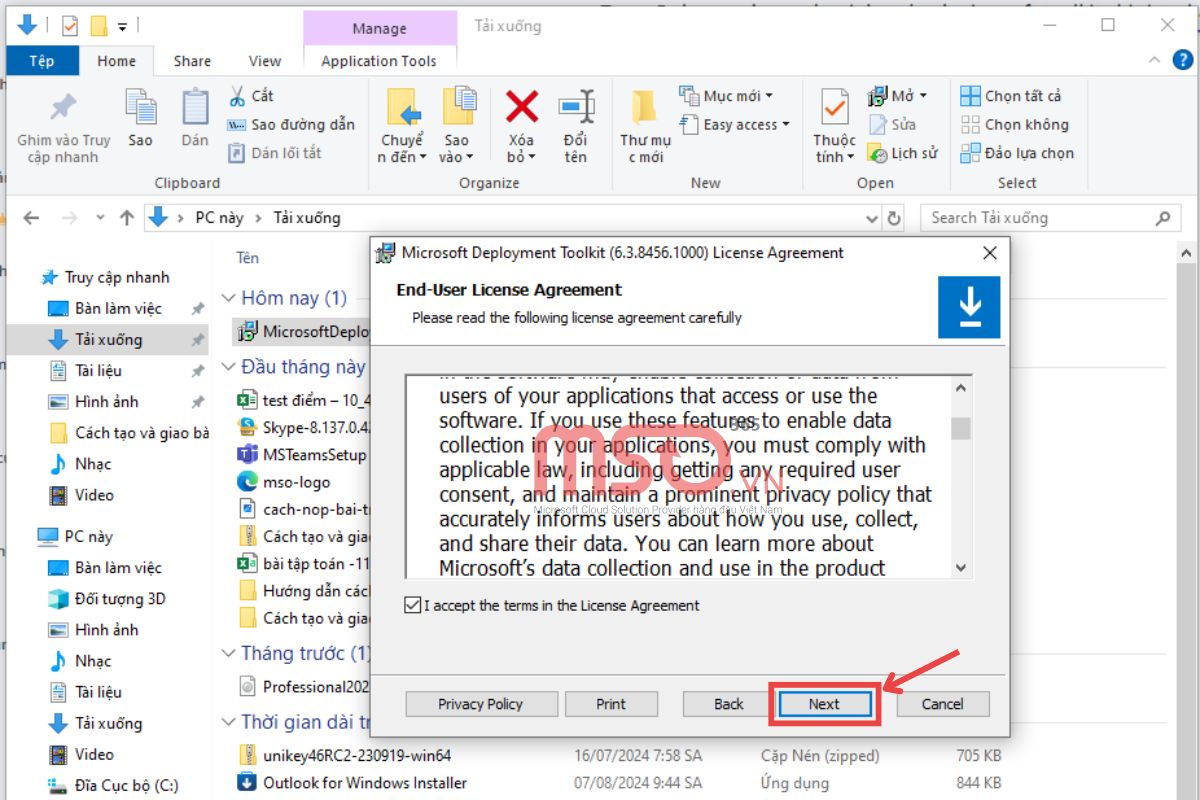The width and height of the screenshot is (1200, 800).
Task: Switch to the Share ribbon tab
Action: (x=192, y=61)
